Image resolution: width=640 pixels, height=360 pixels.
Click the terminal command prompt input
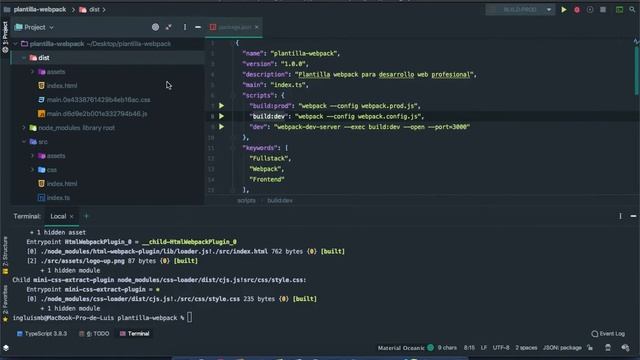[189, 318]
